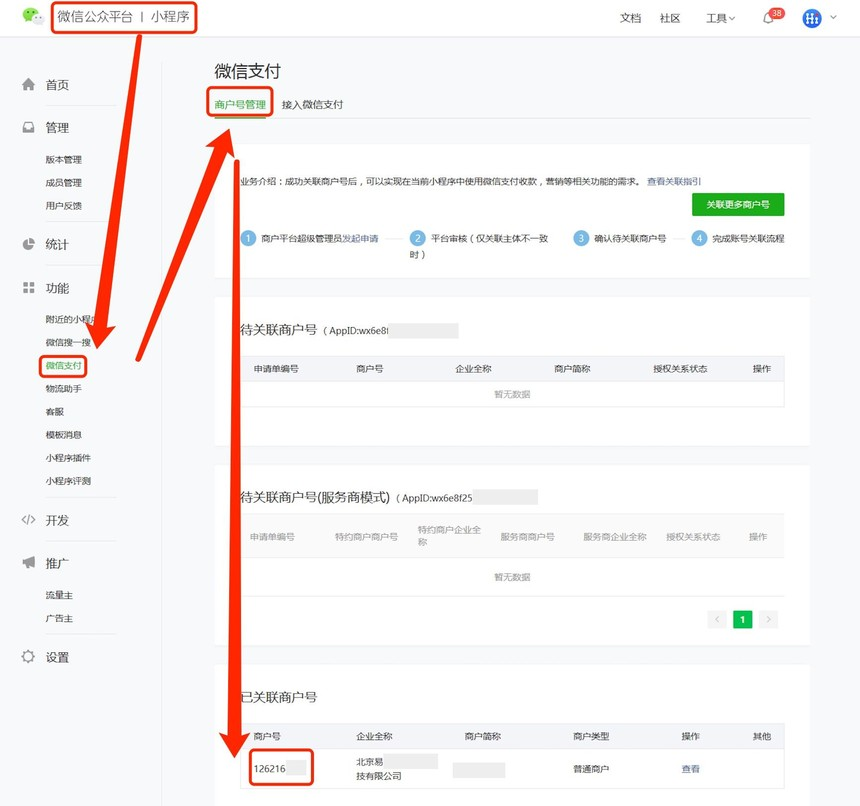Open 设置 gear icon
Viewport: 860px width, 806px height.
[29, 657]
